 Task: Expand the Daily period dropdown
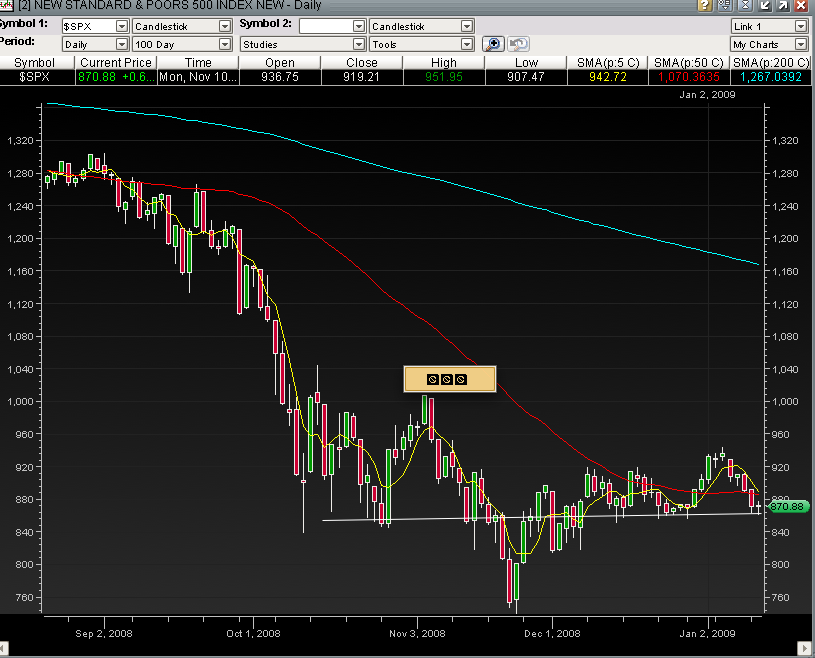(122, 44)
